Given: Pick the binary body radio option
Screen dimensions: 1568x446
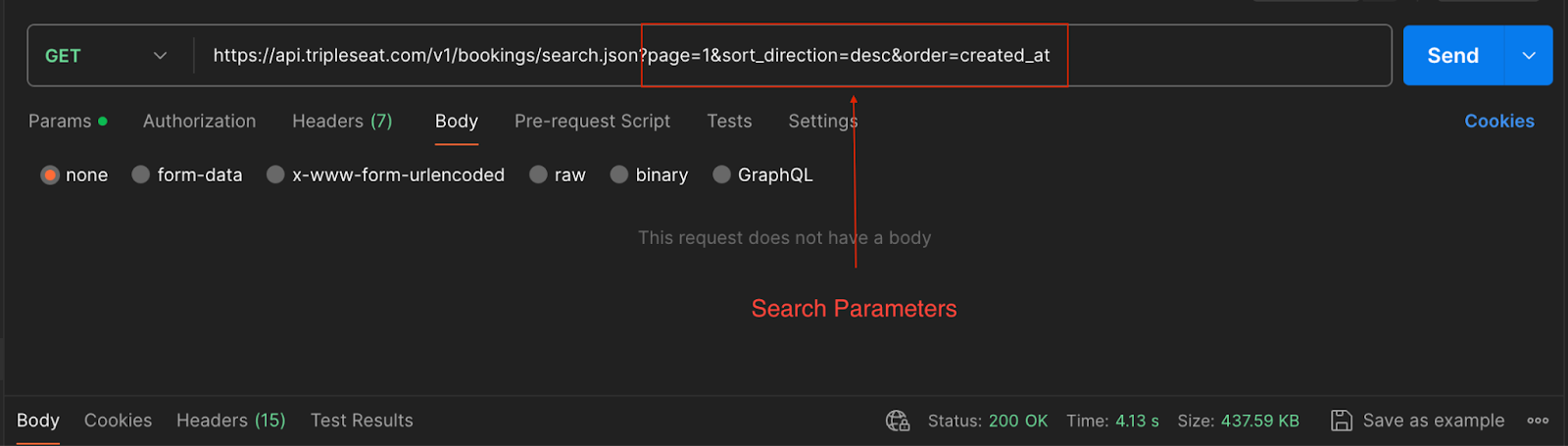Looking at the screenshot, I should [x=619, y=174].
